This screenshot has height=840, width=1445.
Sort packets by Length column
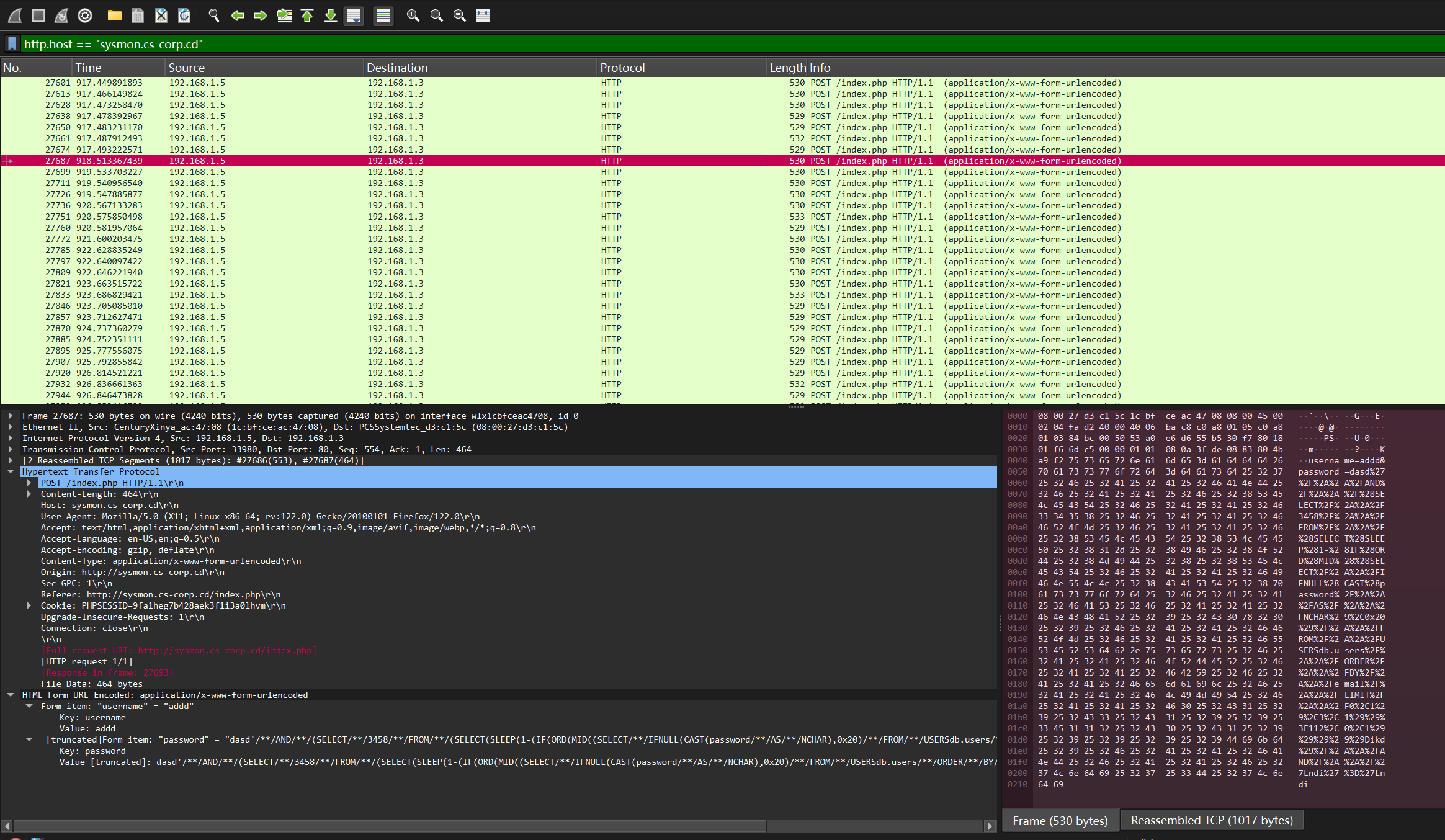coord(787,68)
